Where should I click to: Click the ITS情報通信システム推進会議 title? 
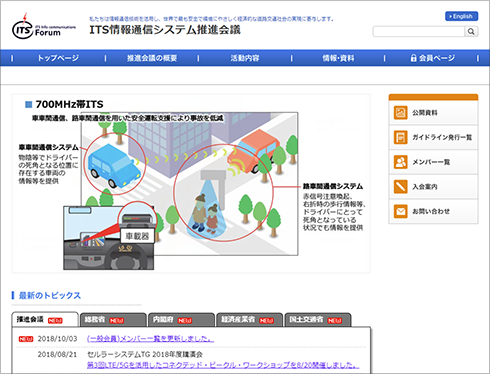click(x=165, y=30)
